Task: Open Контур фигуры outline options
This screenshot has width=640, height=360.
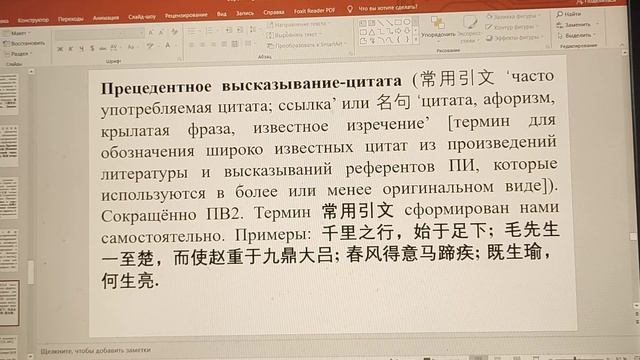Action: tap(512, 27)
